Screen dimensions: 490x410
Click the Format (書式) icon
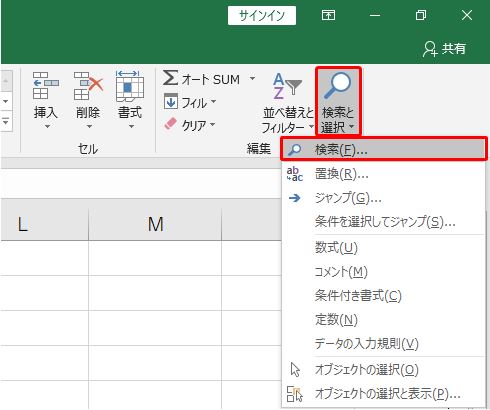130,86
